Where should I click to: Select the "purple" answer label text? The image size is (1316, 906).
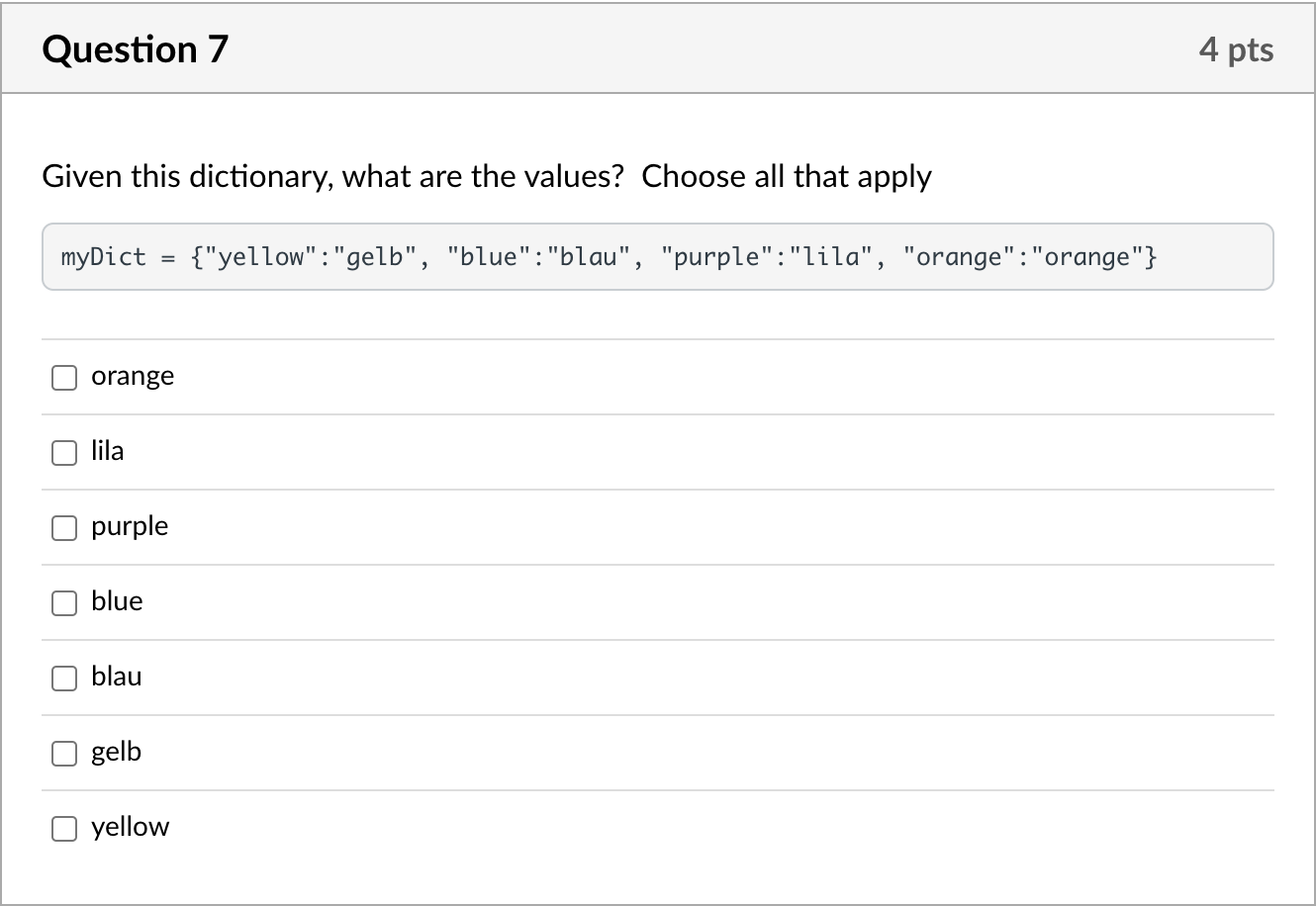[x=130, y=526]
